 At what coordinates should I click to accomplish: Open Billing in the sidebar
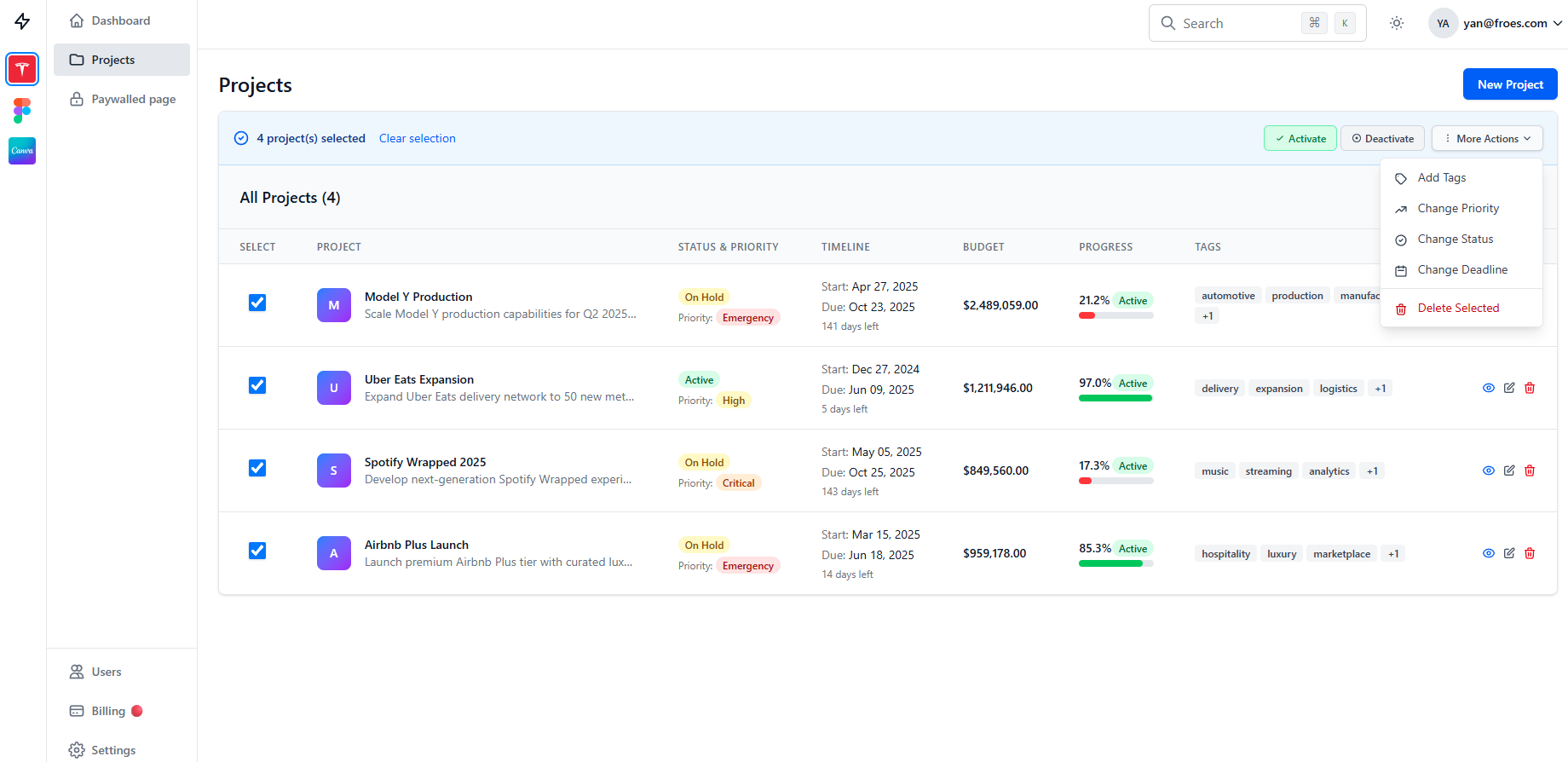coord(121,711)
